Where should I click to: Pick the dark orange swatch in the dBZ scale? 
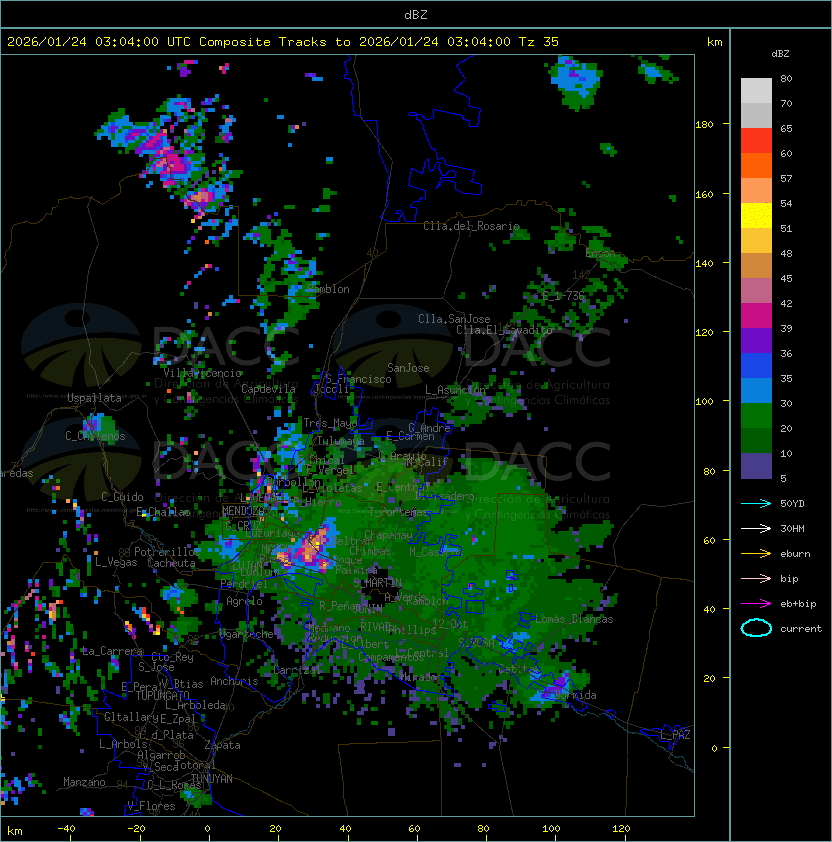(756, 165)
